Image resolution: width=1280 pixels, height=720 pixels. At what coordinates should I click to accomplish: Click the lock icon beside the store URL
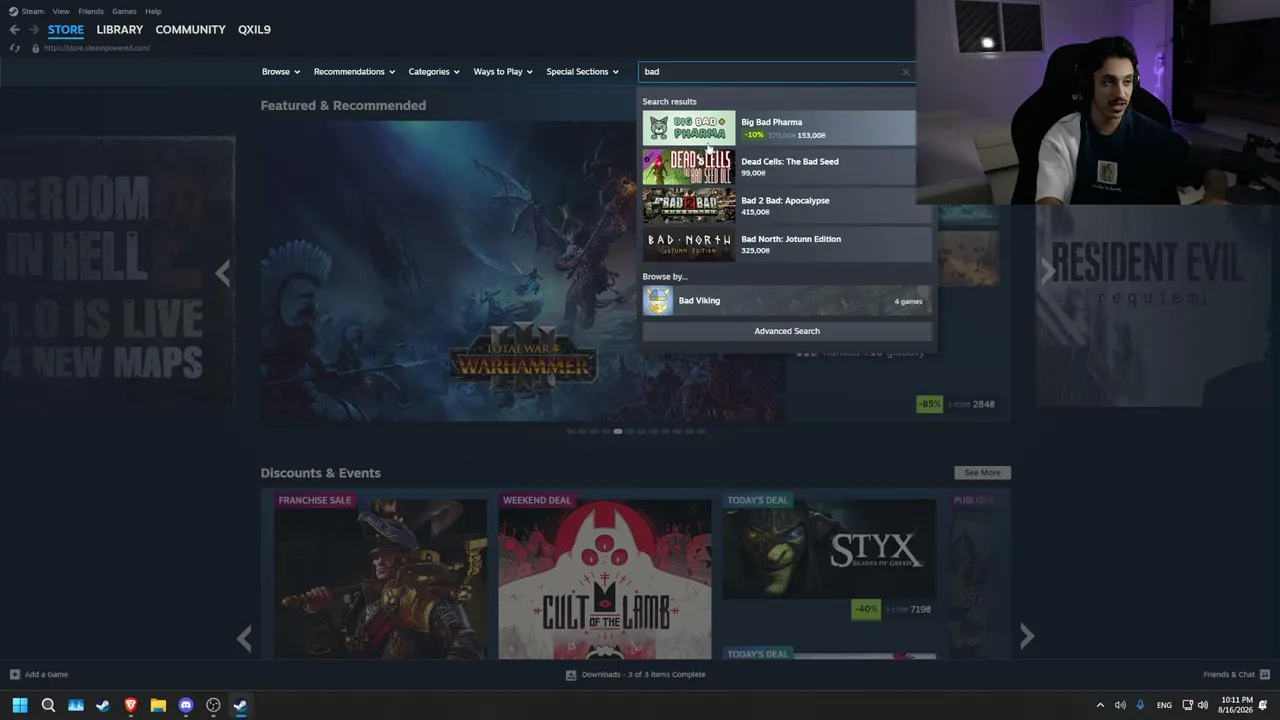click(36, 48)
